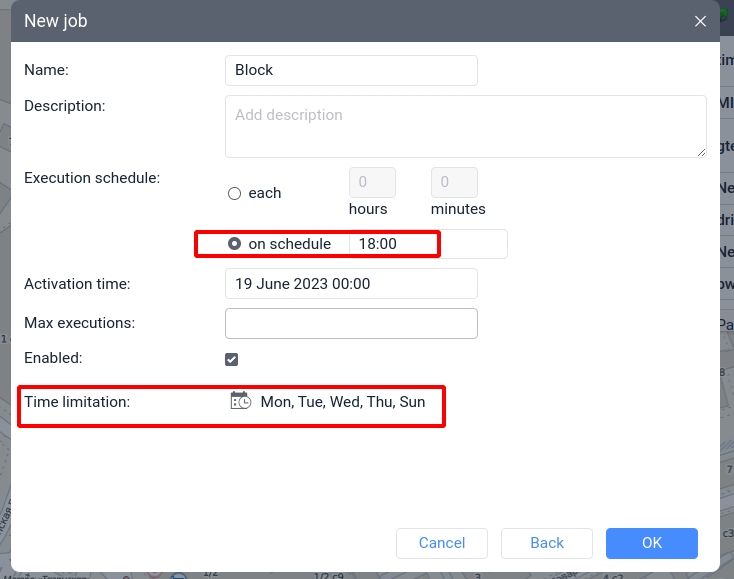Open the Activation time date field

click(x=351, y=284)
